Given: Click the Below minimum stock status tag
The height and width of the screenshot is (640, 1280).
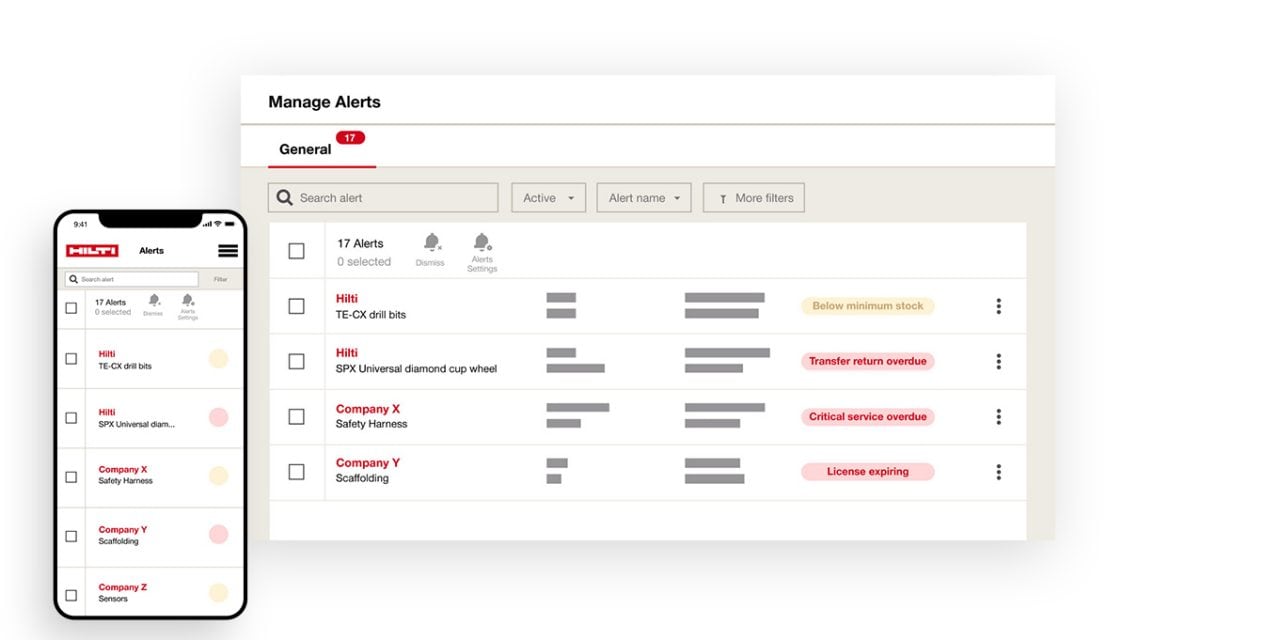Looking at the screenshot, I should [868, 306].
